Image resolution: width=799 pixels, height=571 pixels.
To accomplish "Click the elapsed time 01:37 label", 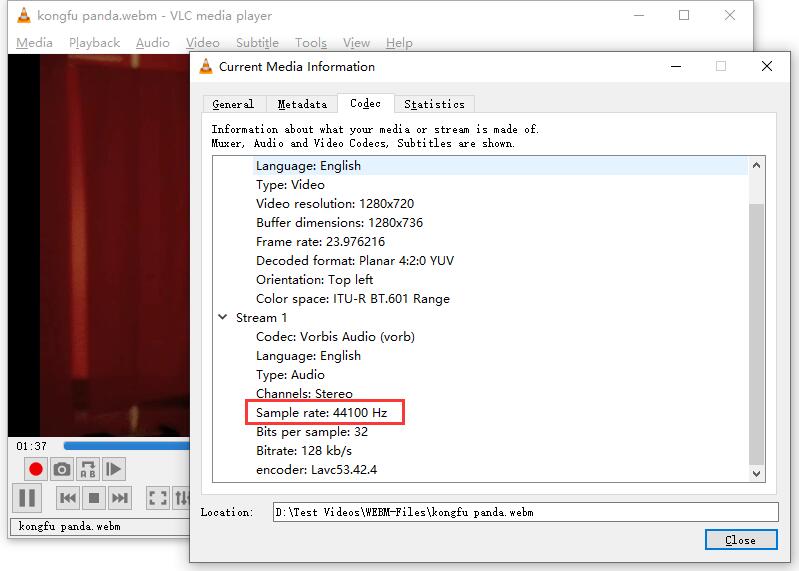I will [x=32, y=446].
